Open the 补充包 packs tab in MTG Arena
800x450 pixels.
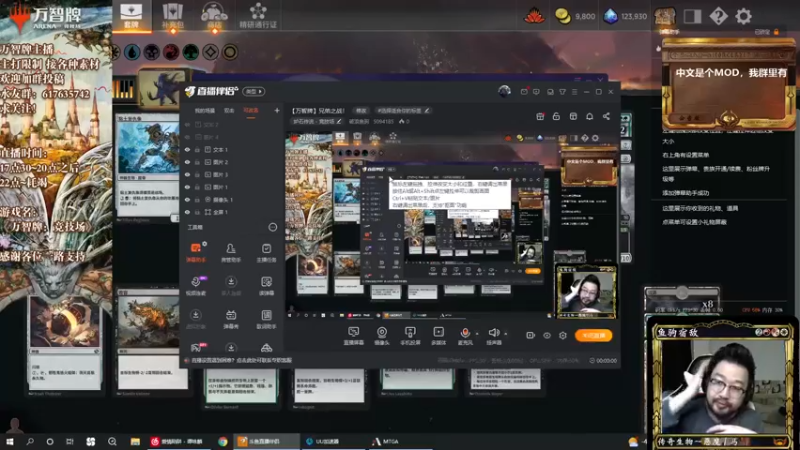coord(172,15)
